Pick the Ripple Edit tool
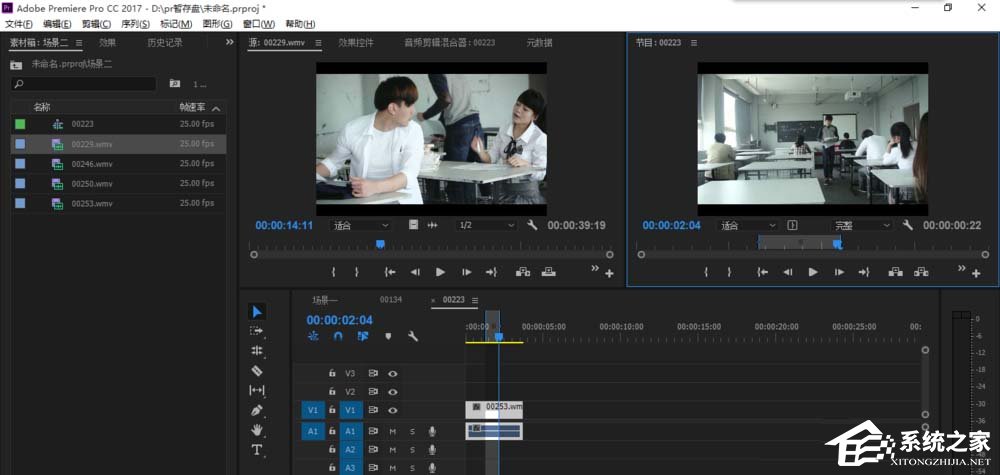Screen dimensions: 1000x475 pyautogui.click(x=257, y=351)
